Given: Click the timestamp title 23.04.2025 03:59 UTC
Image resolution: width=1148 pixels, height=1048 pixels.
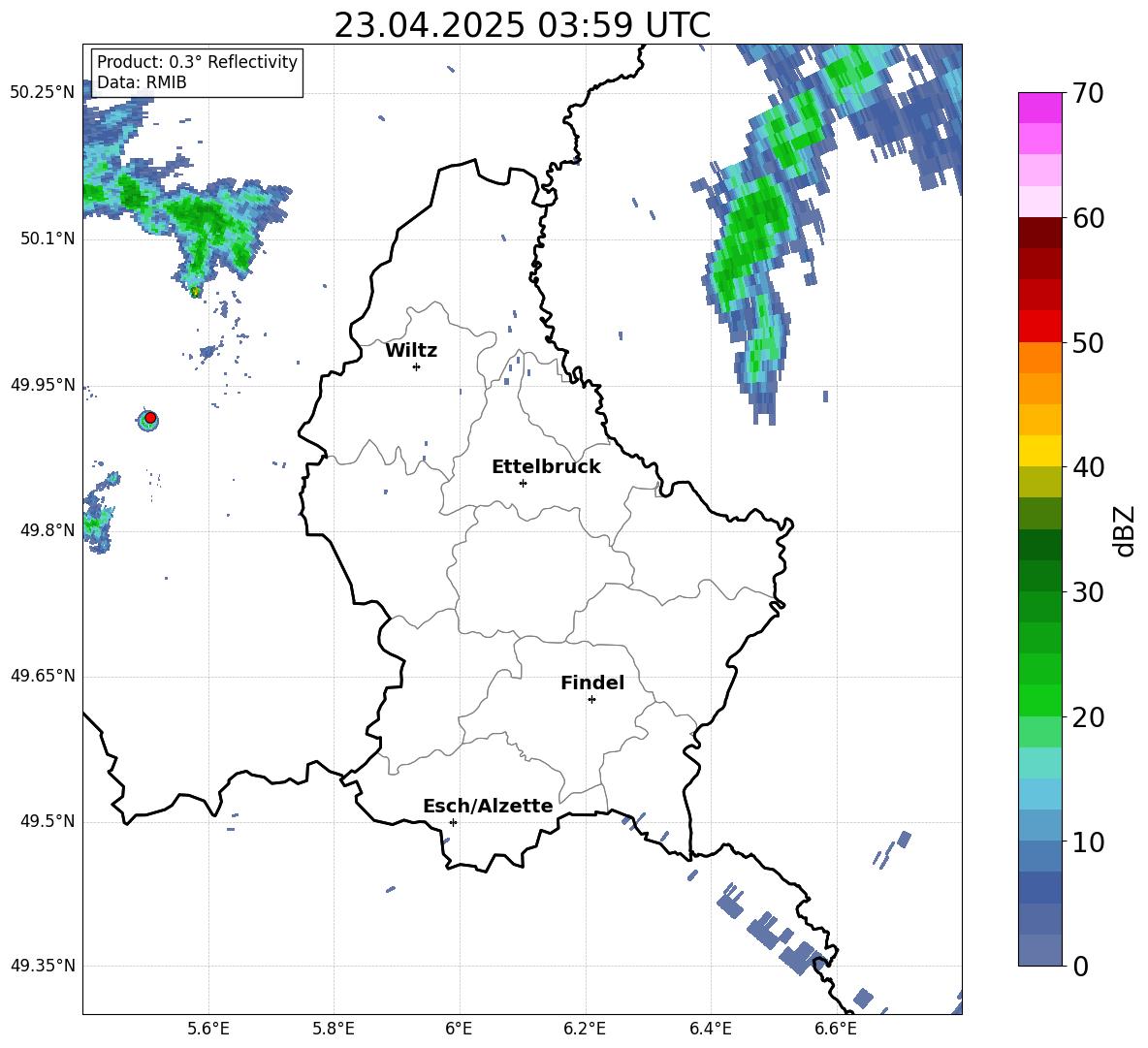Looking at the screenshot, I should [x=522, y=25].
